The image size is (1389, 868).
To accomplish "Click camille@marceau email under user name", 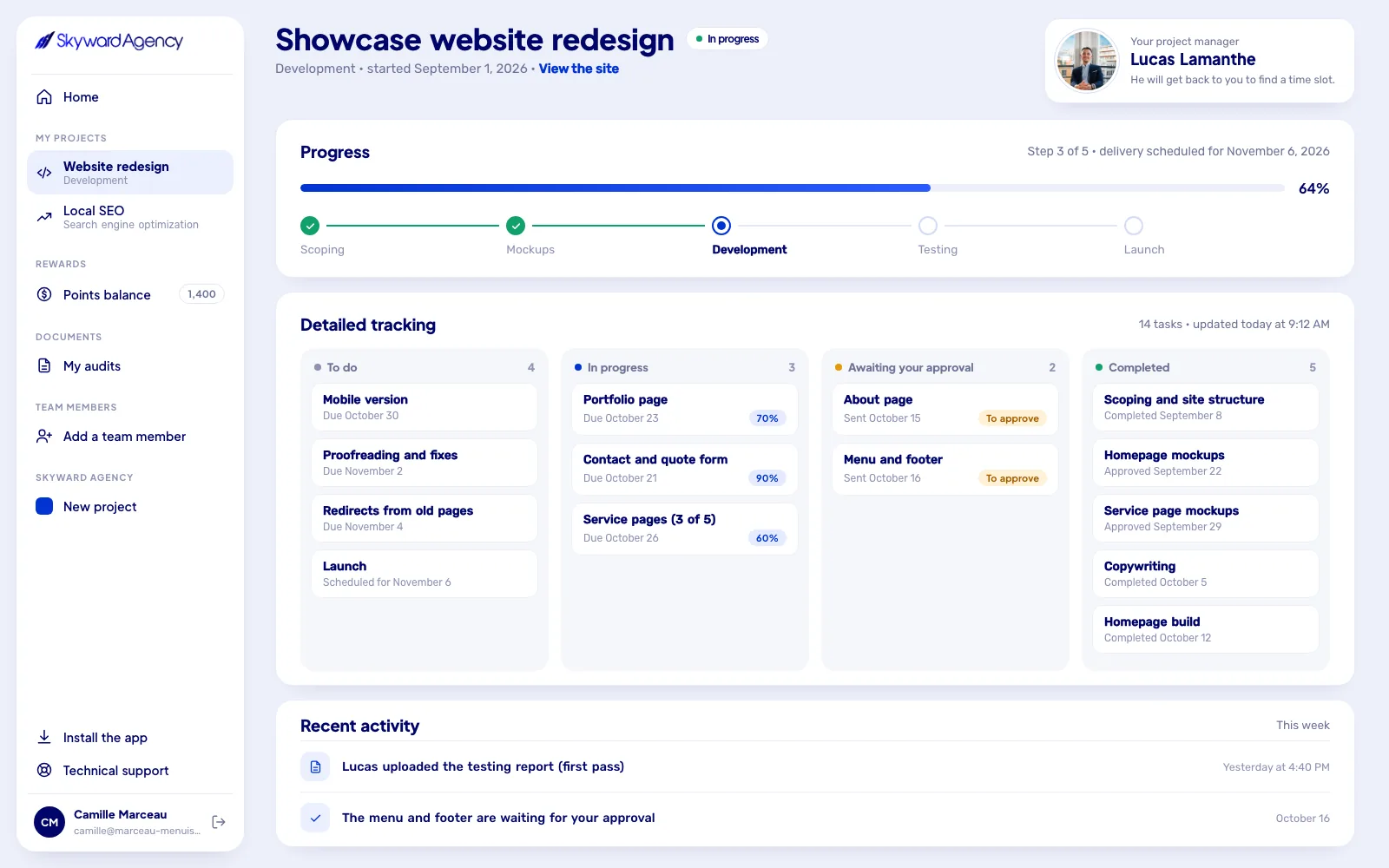I will point(137,831).
